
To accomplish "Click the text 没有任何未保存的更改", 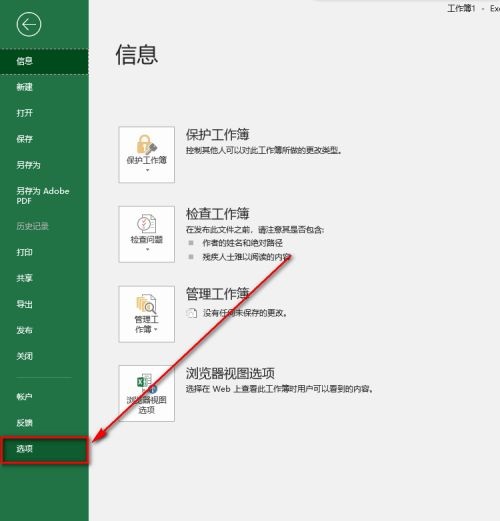I will click(245, 313).
